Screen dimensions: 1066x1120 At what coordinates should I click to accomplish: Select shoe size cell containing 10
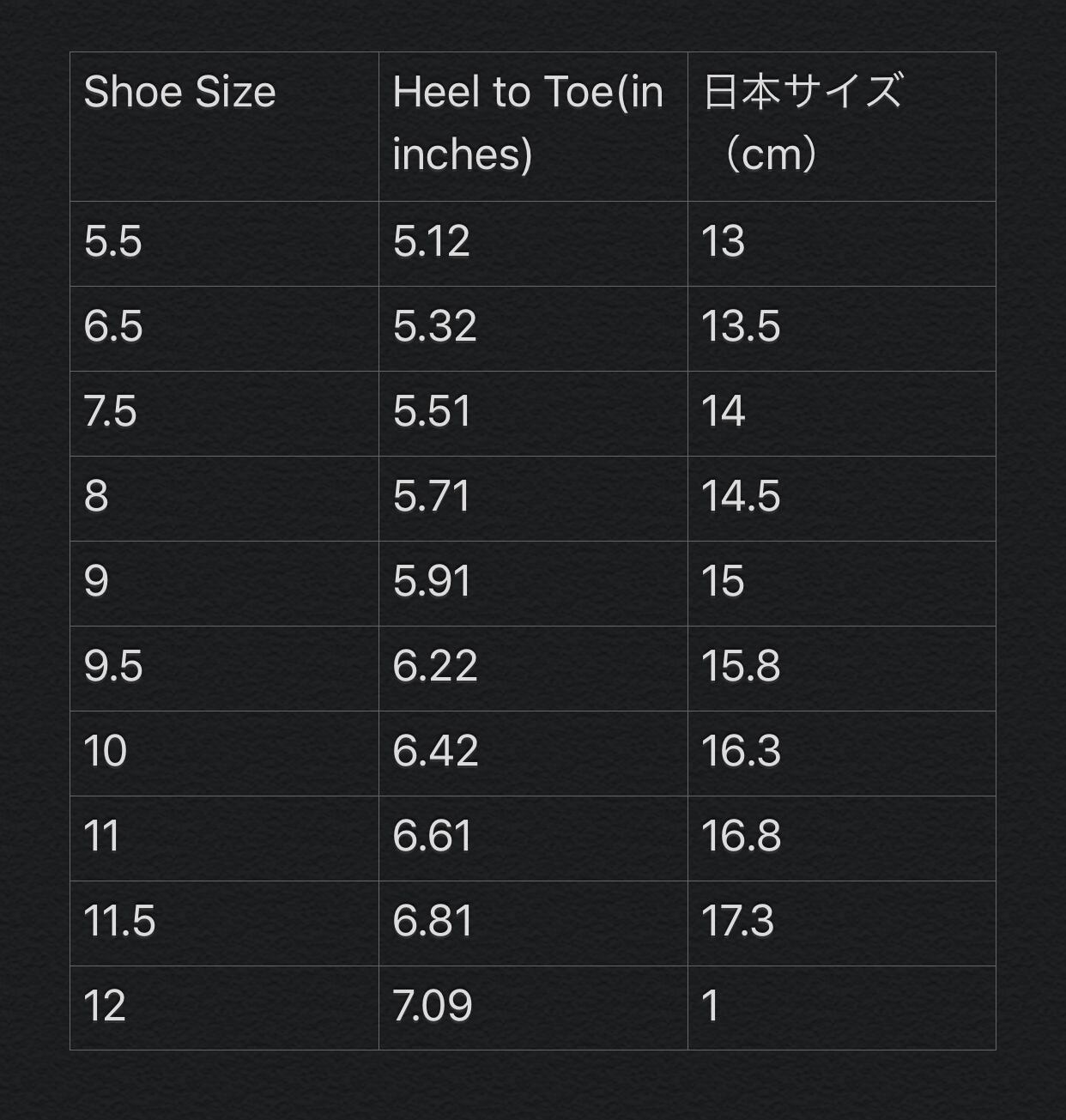(223, 754)
